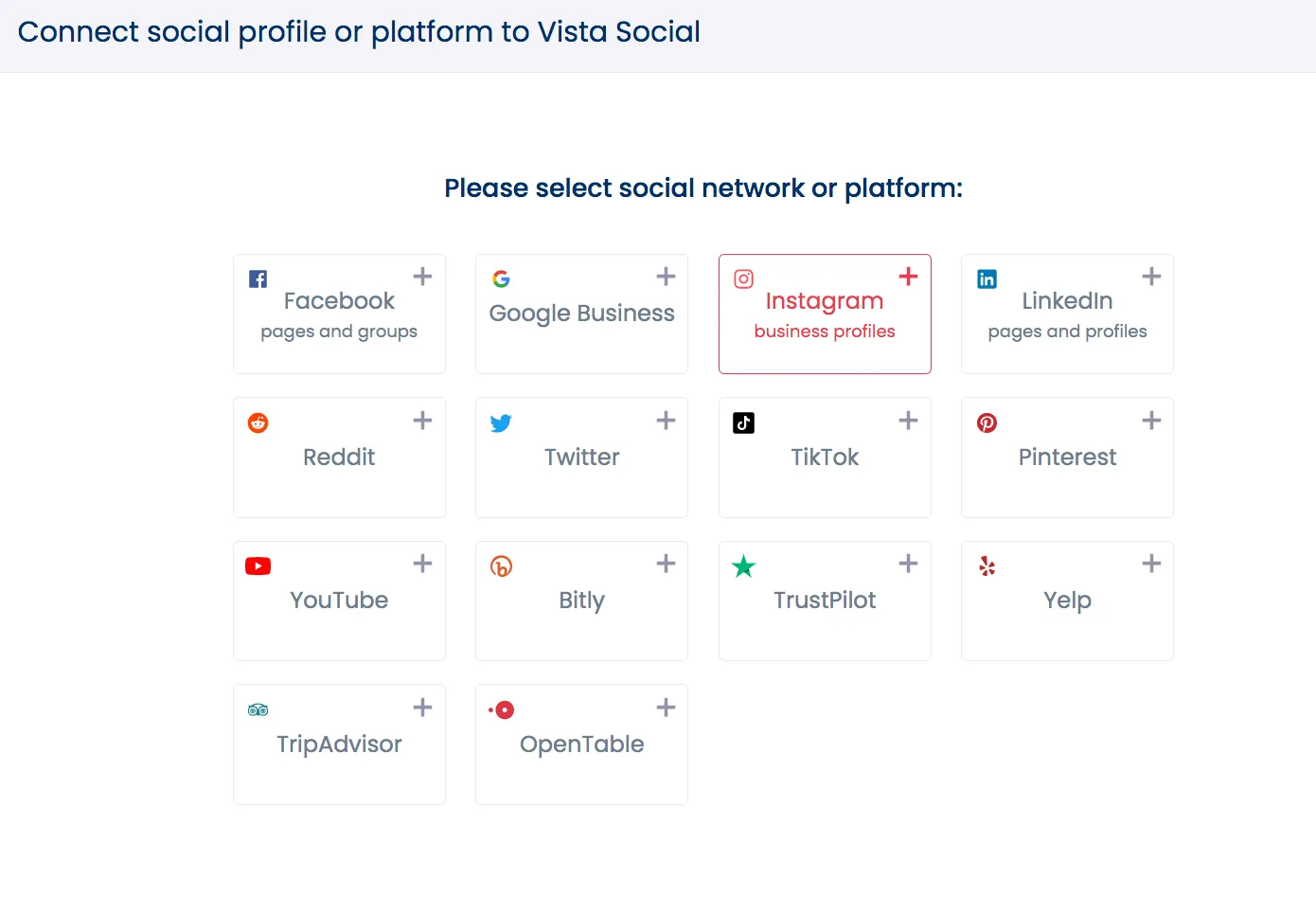The width and height of the screenshot is (1316, 898).
Task: Click the OpenTable icon
Action: coord(501,709)
